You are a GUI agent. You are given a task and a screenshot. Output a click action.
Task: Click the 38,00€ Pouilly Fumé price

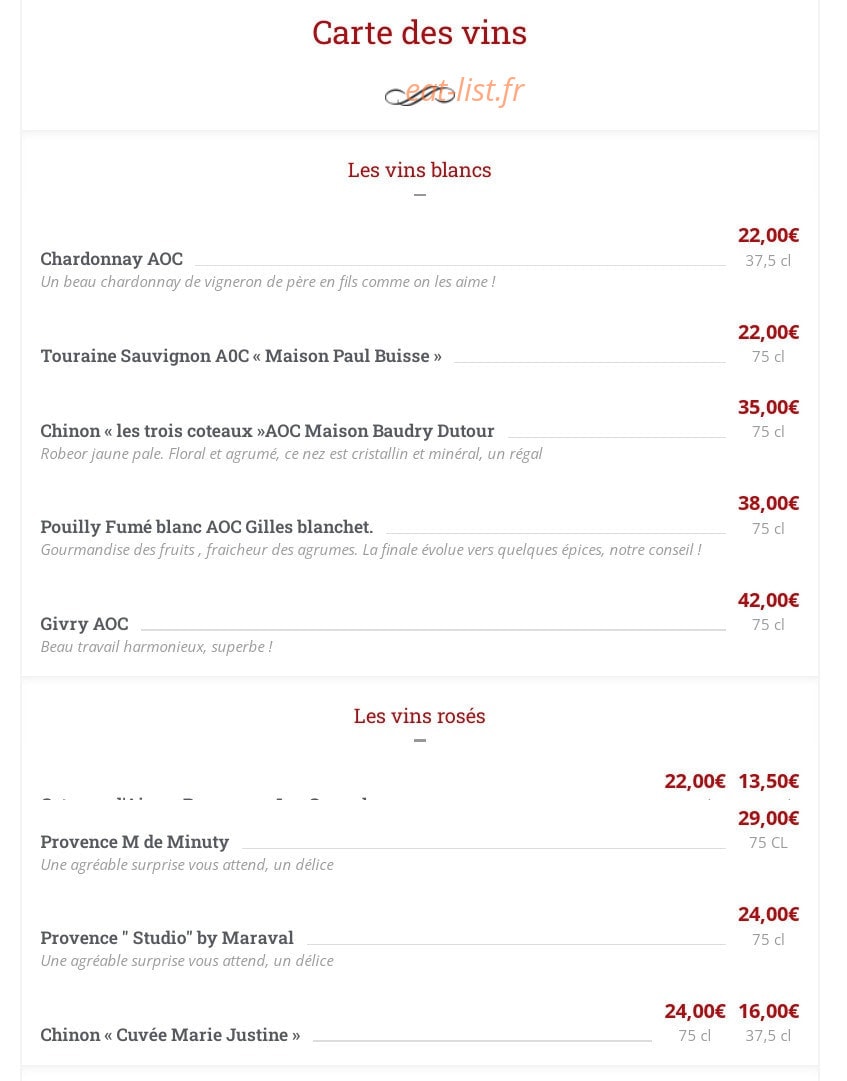tap(768, 503)
